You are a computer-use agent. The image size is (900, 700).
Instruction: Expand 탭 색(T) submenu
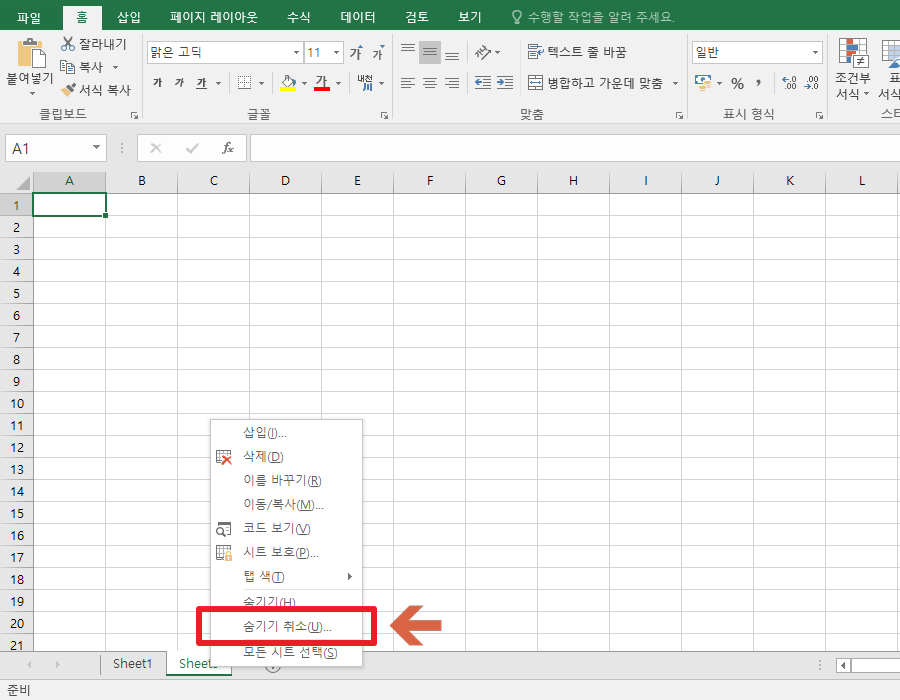click(287, 577)
